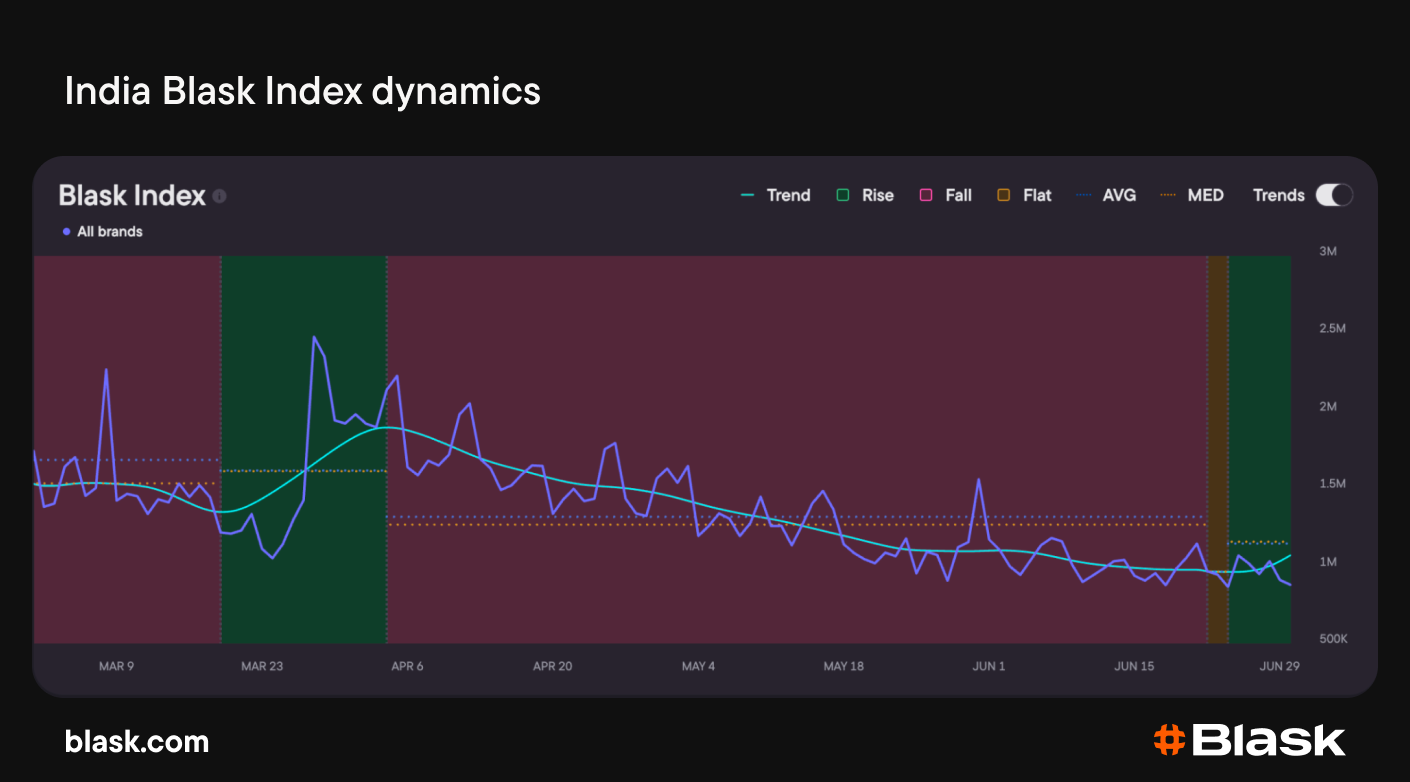Click the JUN 29 date label

pyautogui.click(x=1279, y=667)
